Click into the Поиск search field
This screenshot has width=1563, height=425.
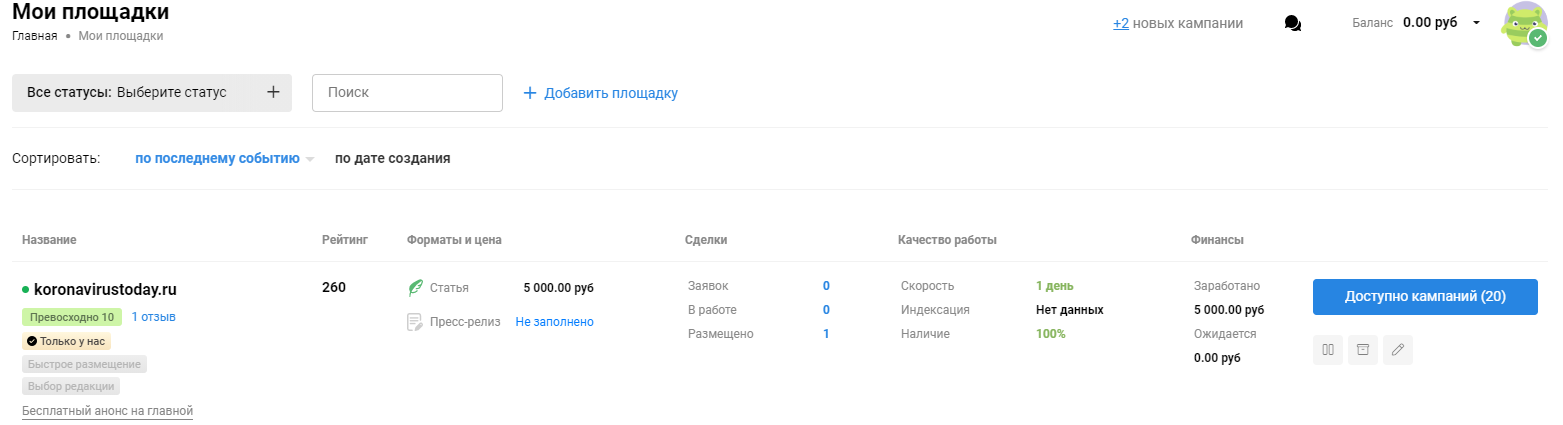point(407,93)
